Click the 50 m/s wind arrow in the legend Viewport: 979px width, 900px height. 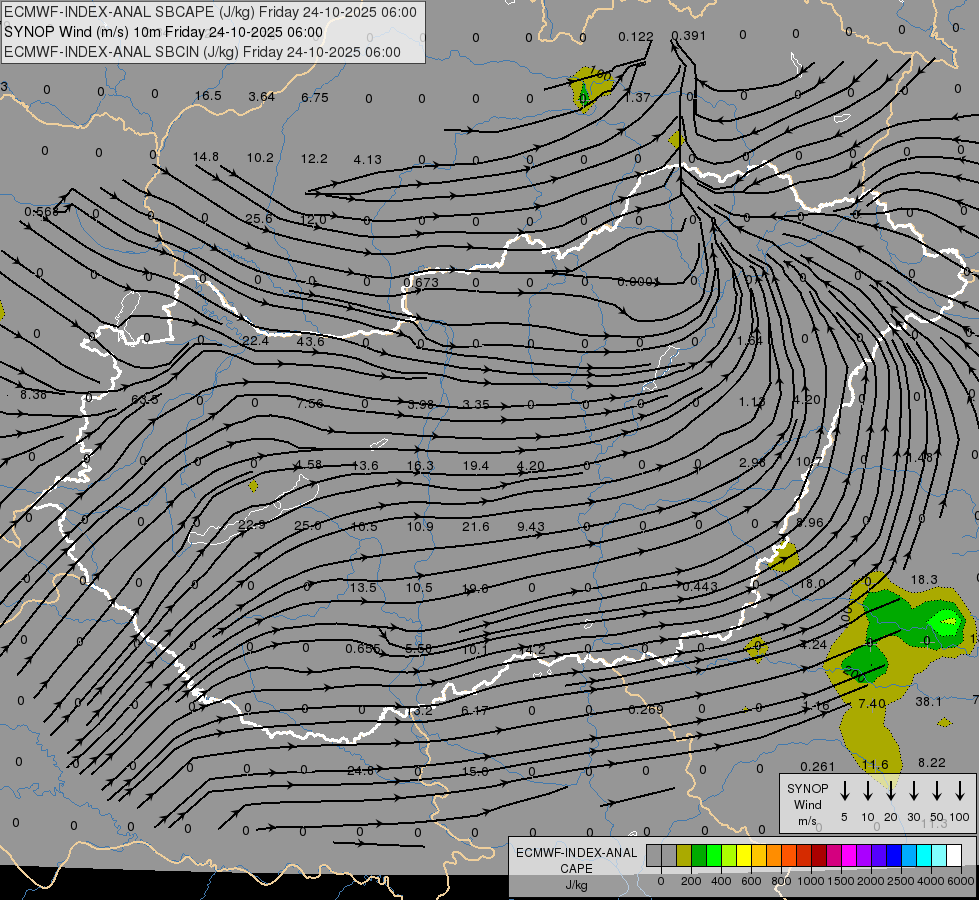pyautogui.click(x=937, y=791)
